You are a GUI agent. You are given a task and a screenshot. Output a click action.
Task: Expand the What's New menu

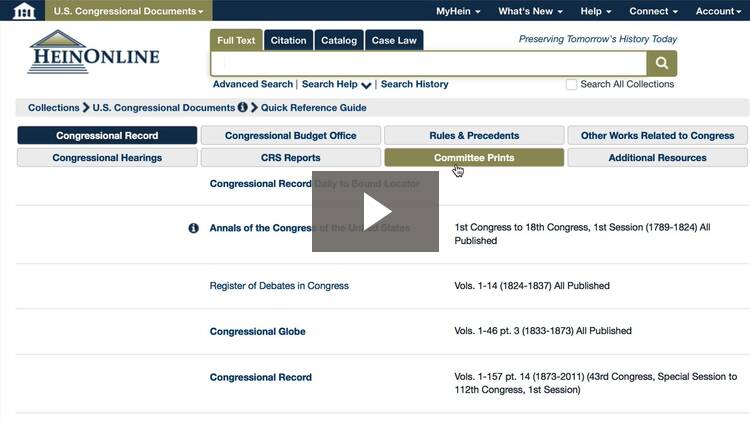tap(530, 11)
